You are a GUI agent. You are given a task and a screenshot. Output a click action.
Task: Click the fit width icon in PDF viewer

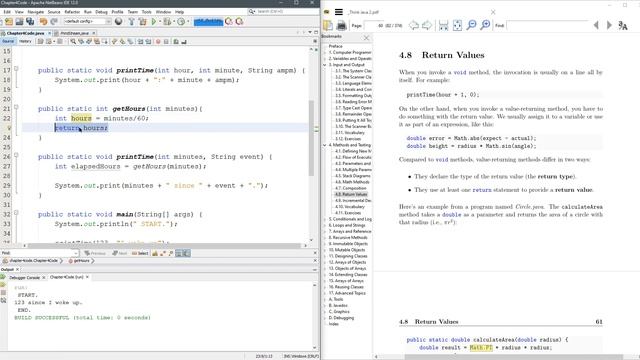443,25
